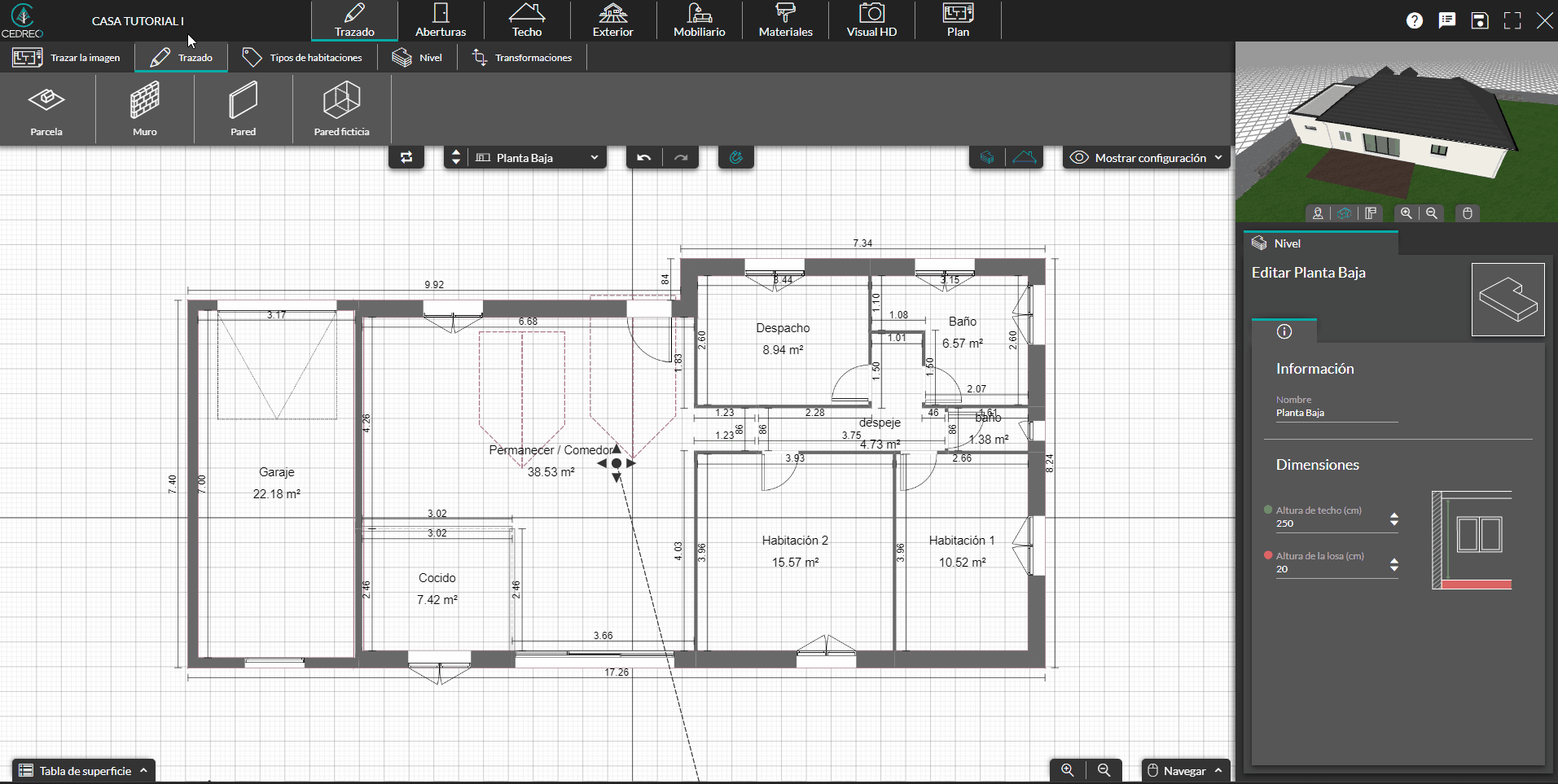Screen dimensions: 1558x784
Task: Open the Nivel sub-tab in toolbar
Action: (x=417, y=58)
